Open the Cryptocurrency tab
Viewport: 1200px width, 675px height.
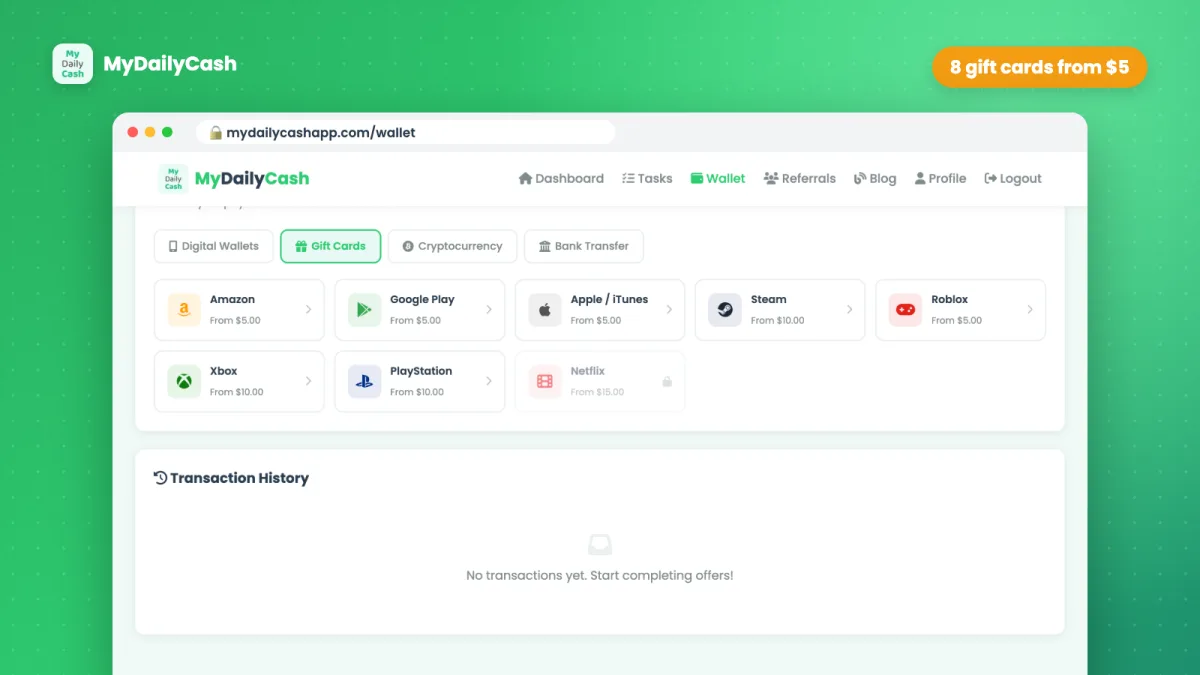coord(453,246)
